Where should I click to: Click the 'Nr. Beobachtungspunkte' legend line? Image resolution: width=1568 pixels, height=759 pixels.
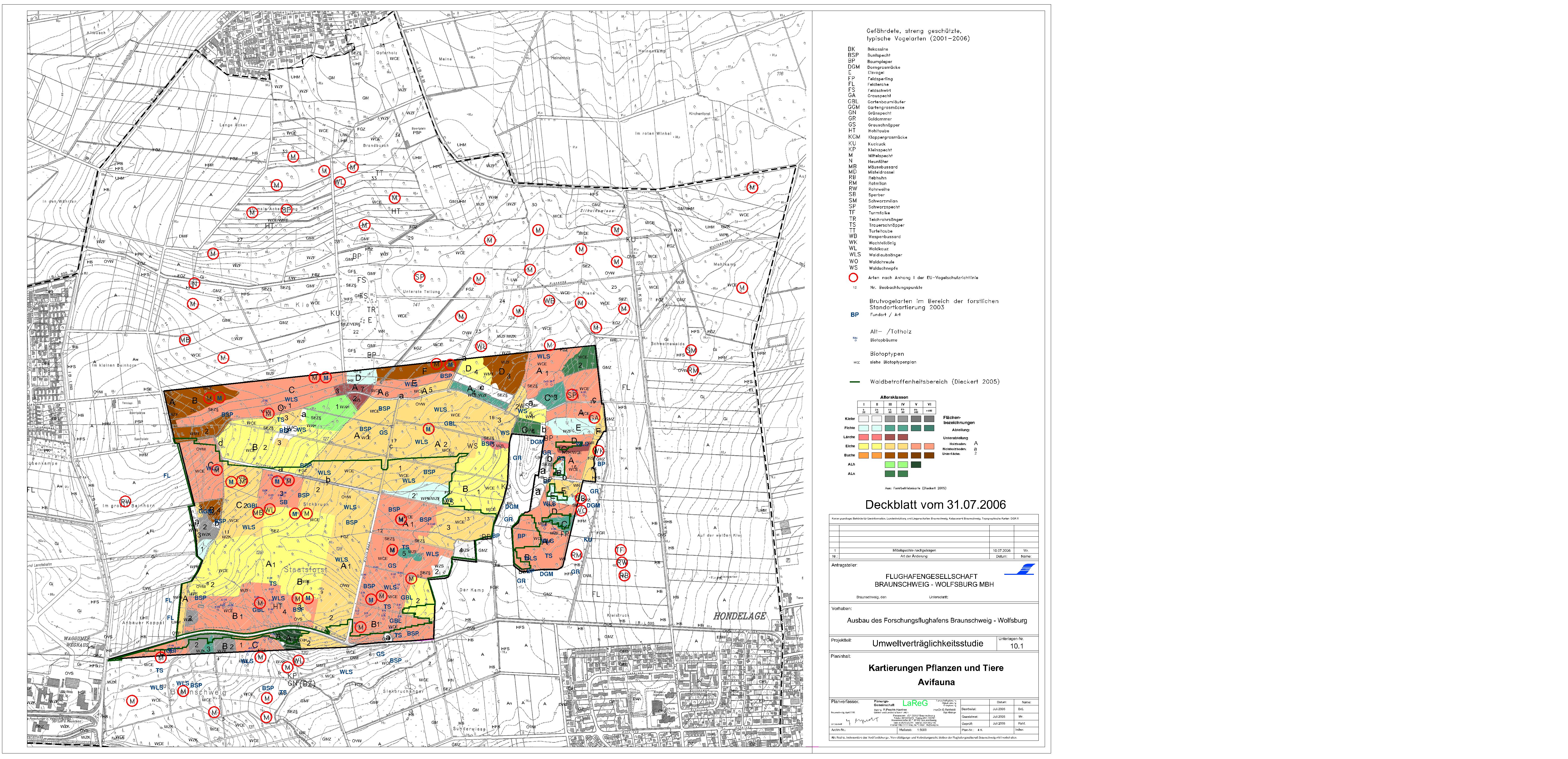896,287
